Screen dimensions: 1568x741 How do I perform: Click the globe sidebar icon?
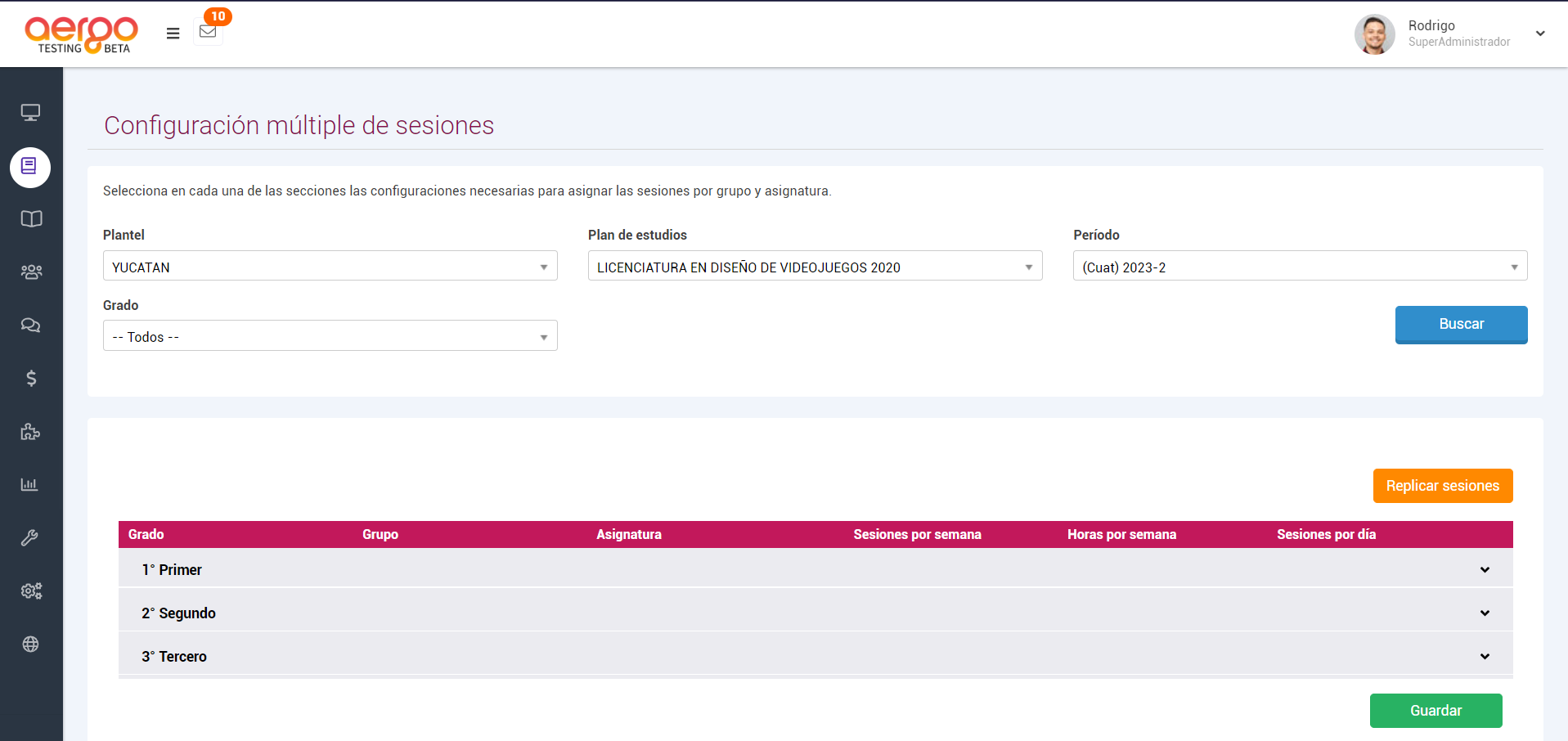pos(30,644)
